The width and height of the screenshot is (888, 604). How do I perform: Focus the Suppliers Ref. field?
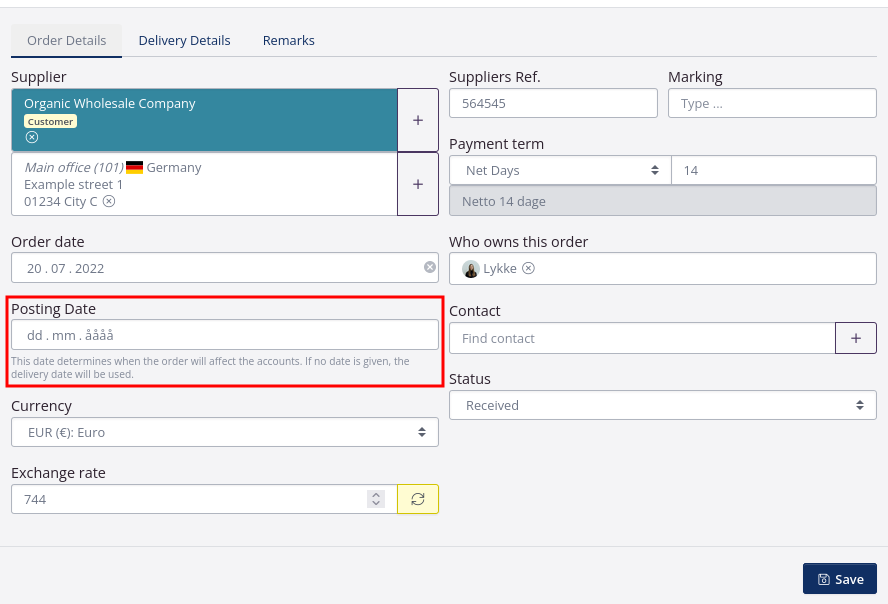tap(553, 103)
